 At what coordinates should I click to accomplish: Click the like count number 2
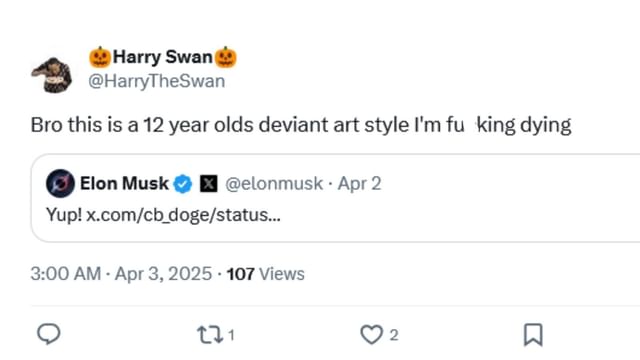pyautogui.click(x=393, y=335)
